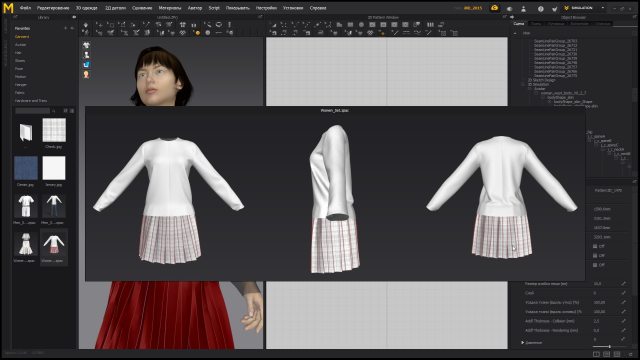Click the orange avatar render style icon
This screenshot has height=360, width=640.
pos(86,74)
